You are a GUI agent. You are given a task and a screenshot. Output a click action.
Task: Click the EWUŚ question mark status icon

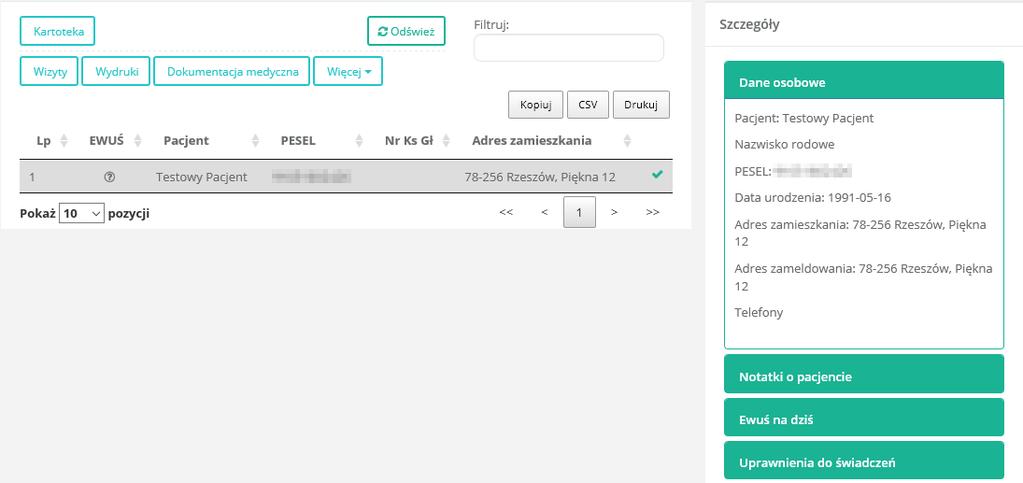[x=110, y=177]
